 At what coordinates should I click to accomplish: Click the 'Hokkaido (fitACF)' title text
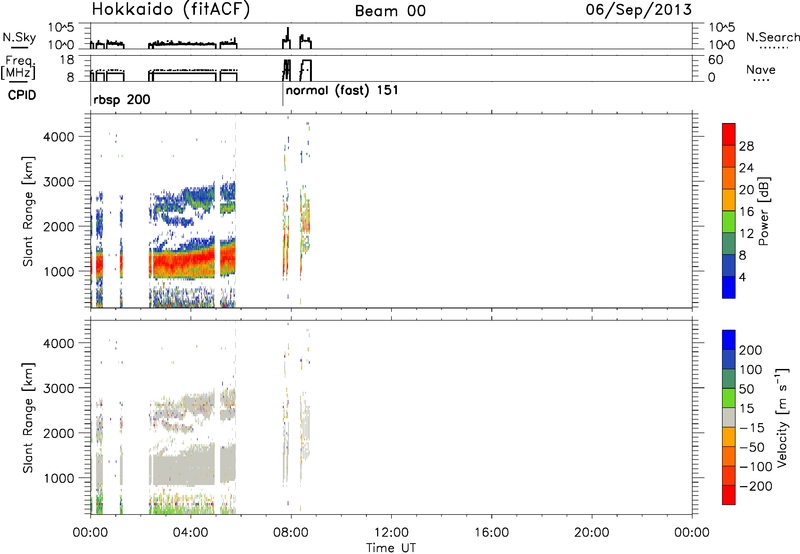tap(171, 9)
